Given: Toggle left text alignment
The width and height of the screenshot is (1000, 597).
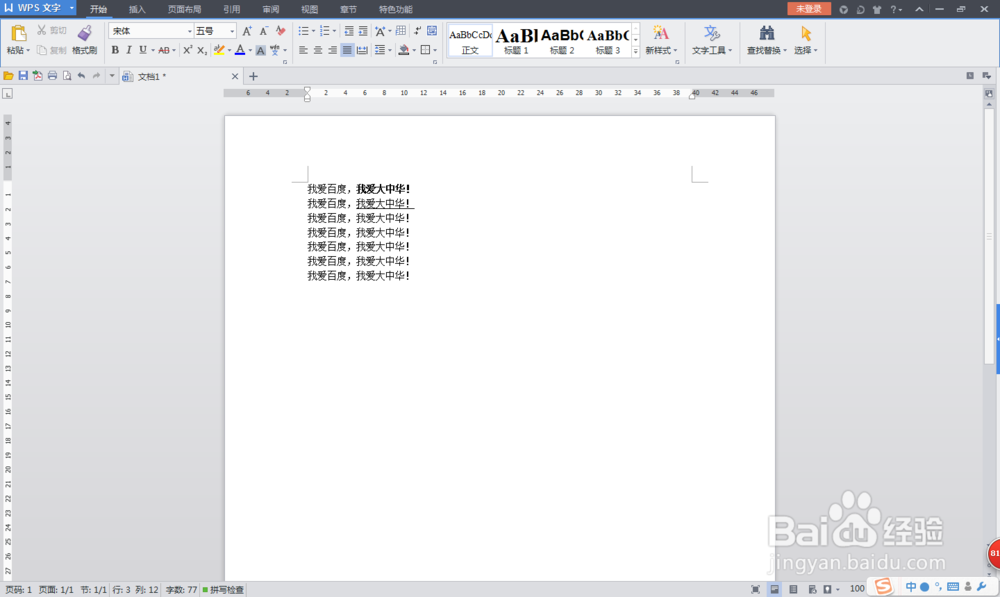Looking at the screenshot, I should coord(304,50).
